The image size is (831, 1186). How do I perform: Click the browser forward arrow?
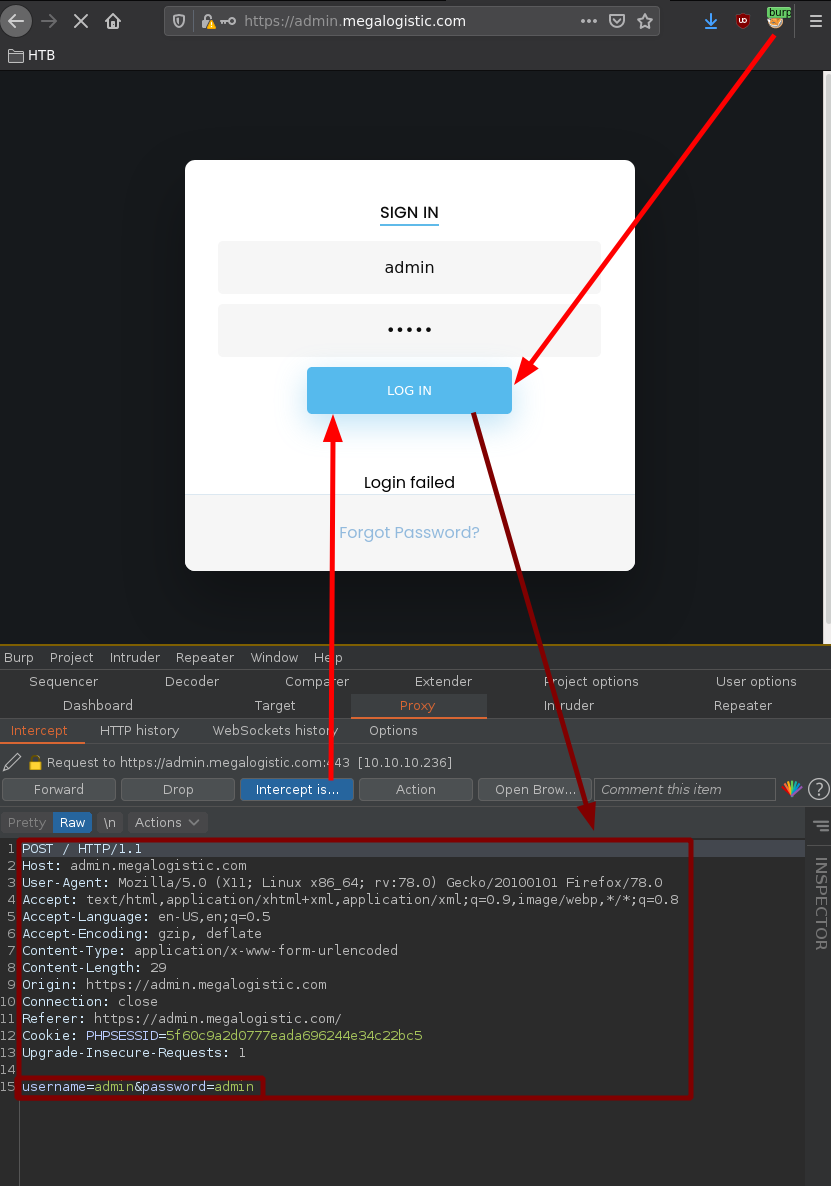[49, 21]
